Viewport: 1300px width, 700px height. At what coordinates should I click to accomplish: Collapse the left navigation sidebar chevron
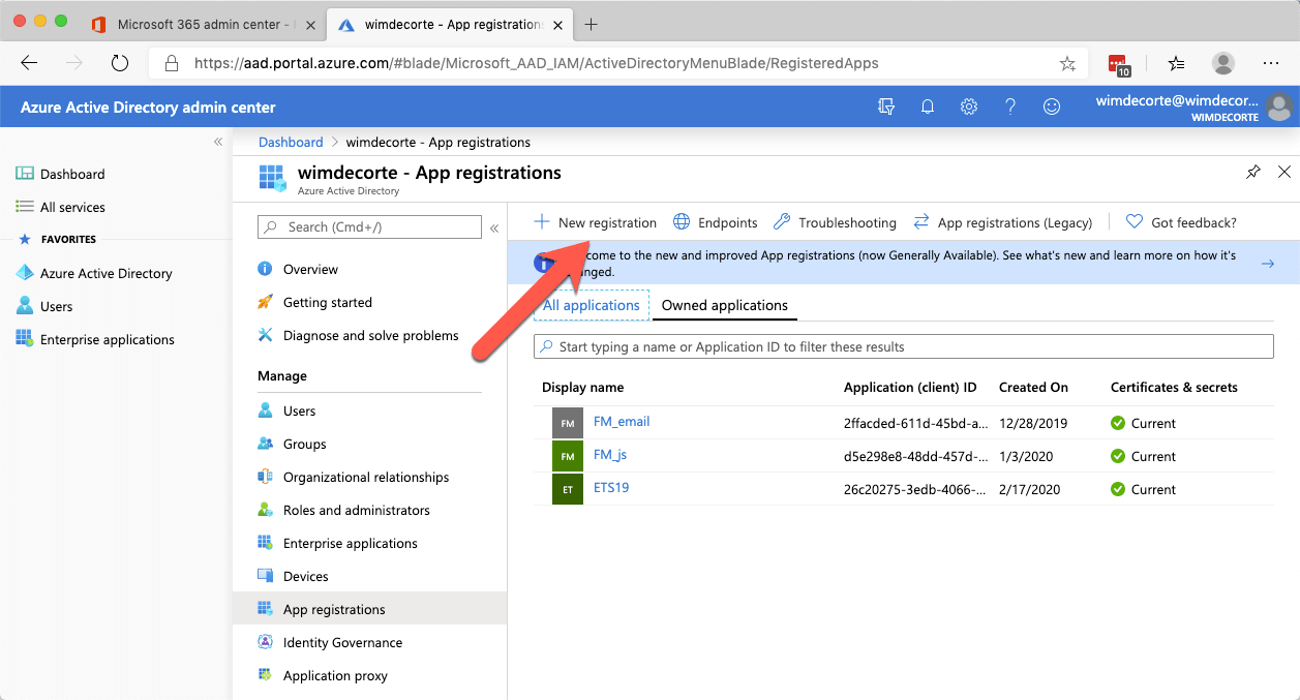click(218, 142)
